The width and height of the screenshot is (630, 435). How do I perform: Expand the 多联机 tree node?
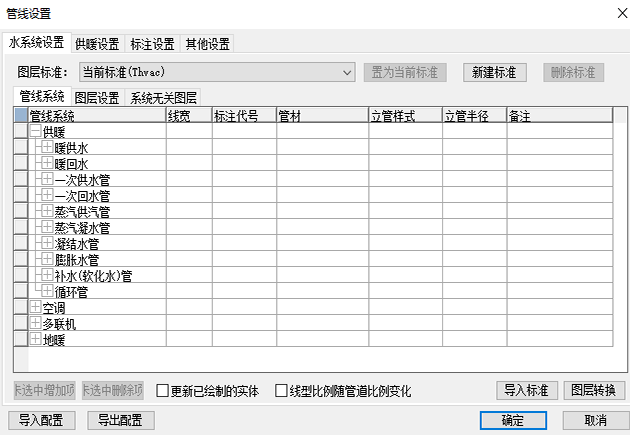click(36, 324)
